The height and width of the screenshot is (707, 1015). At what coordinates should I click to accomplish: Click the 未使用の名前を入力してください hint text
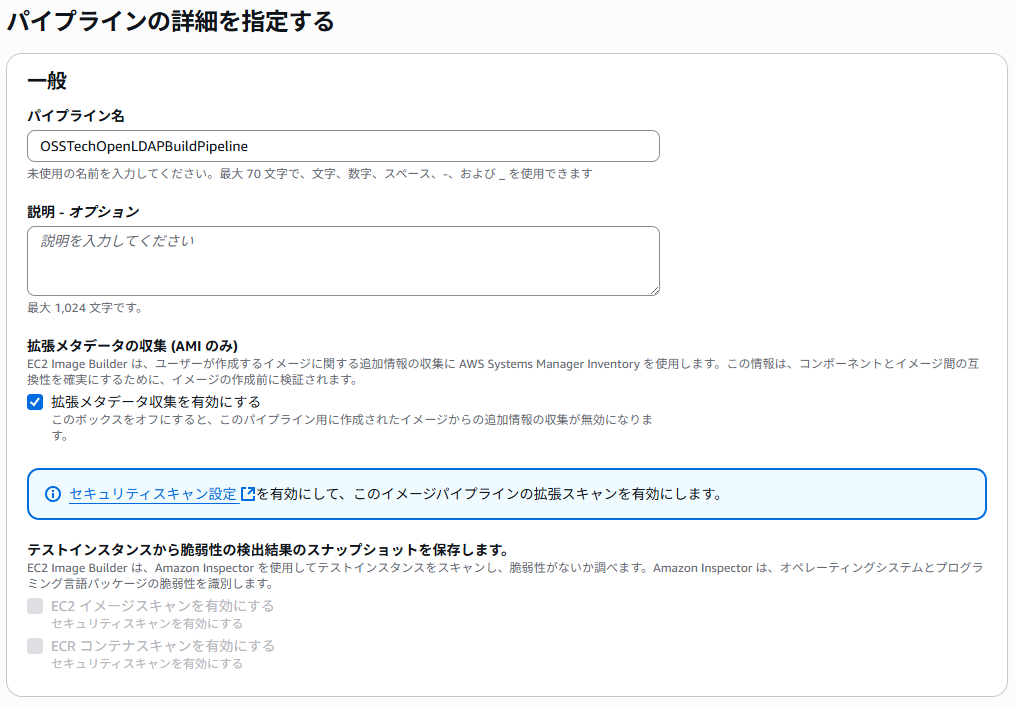[310, 174]
